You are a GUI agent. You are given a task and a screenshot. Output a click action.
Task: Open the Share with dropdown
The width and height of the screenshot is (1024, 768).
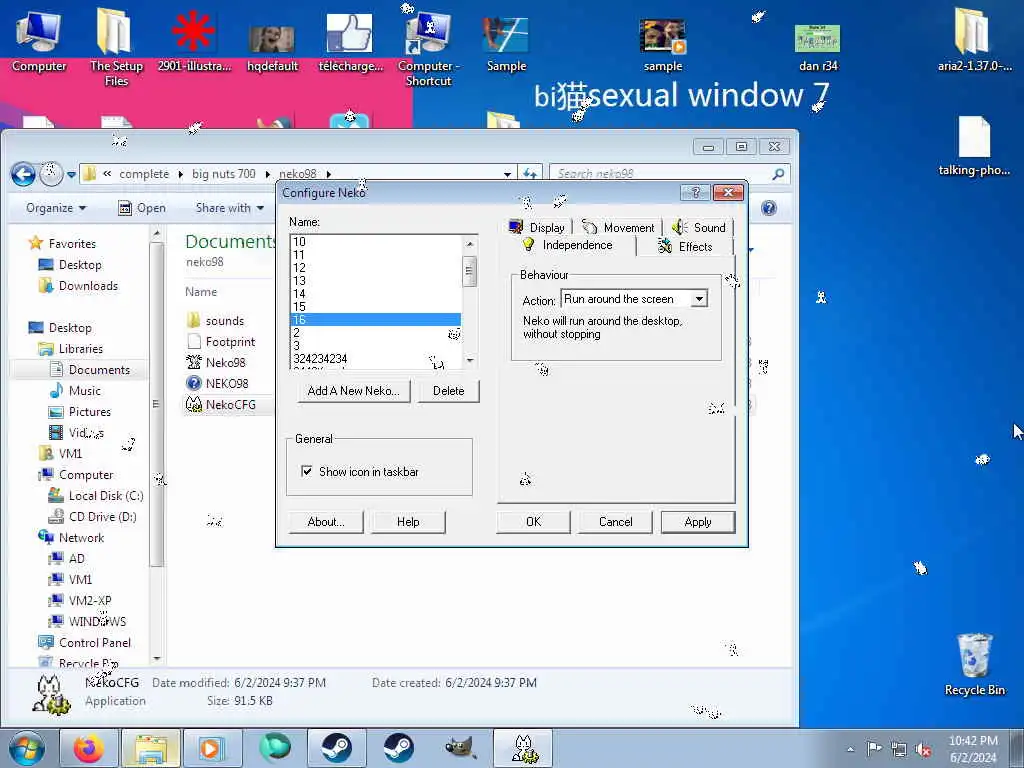point(230,208)
